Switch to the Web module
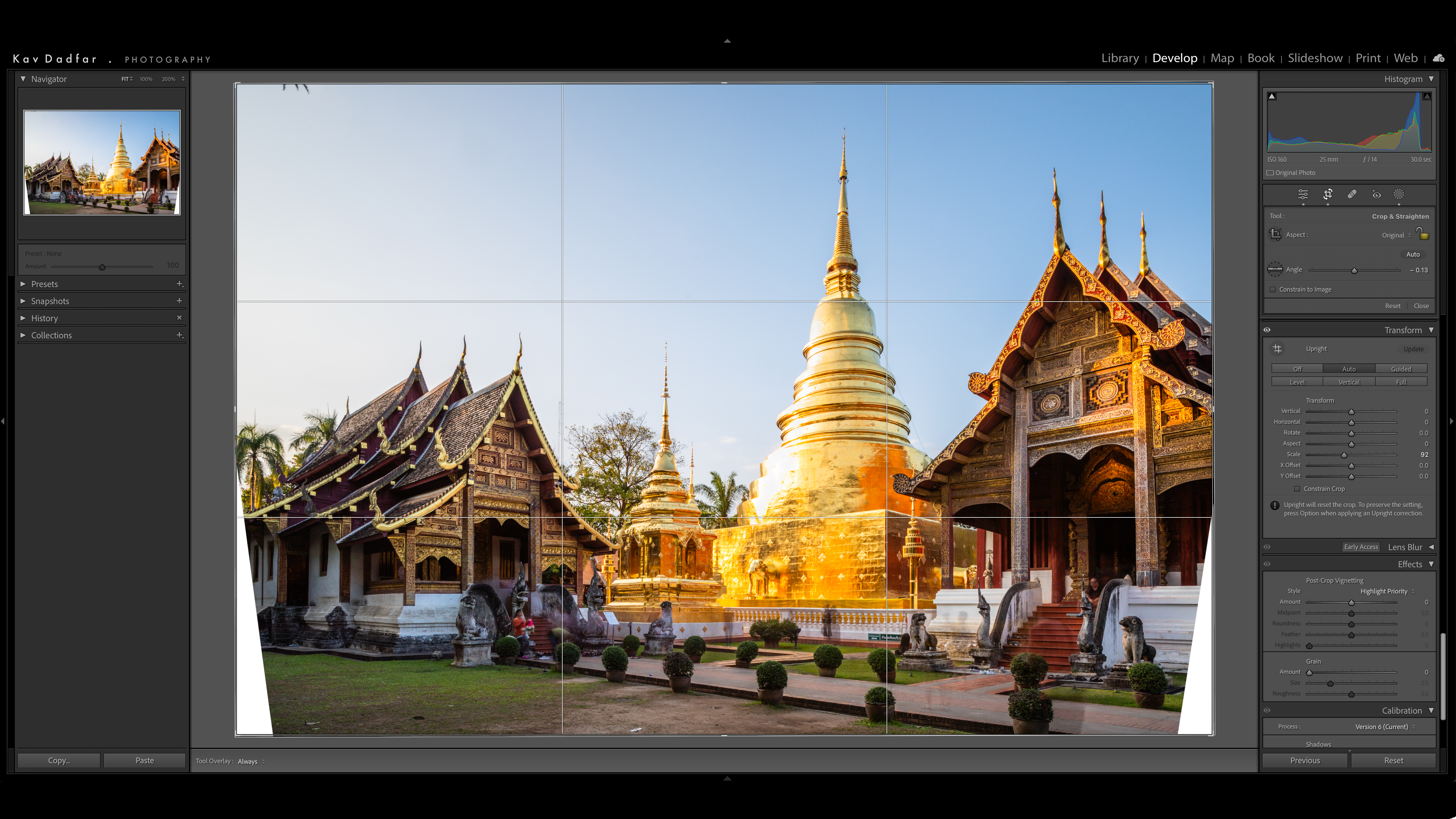This screenshot has width=1456, height=819. (1406, 58)
